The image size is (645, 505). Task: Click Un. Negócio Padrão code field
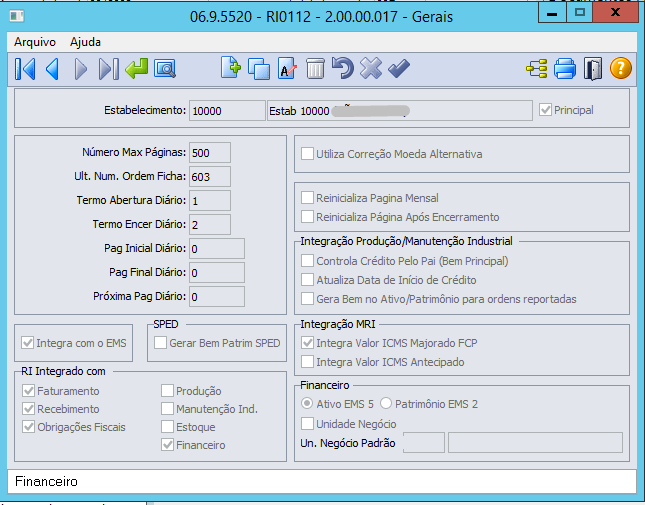[424, 442]
